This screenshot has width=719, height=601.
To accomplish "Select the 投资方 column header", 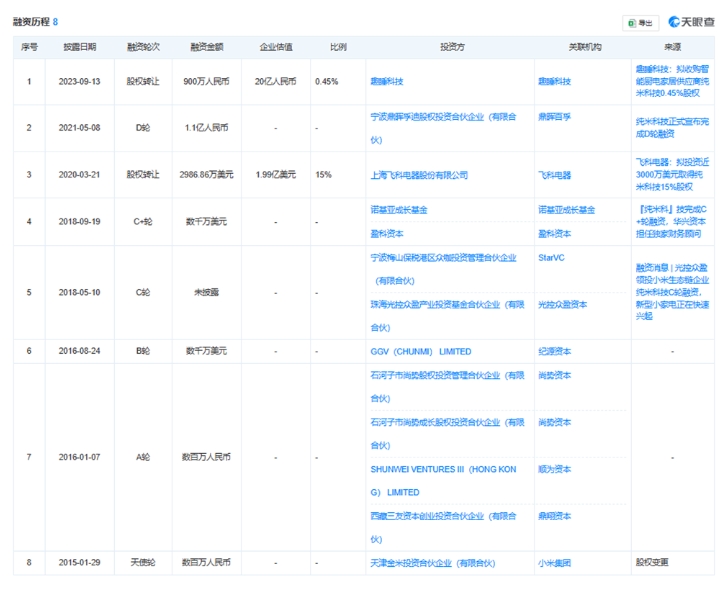I will (x=452, y=47).
